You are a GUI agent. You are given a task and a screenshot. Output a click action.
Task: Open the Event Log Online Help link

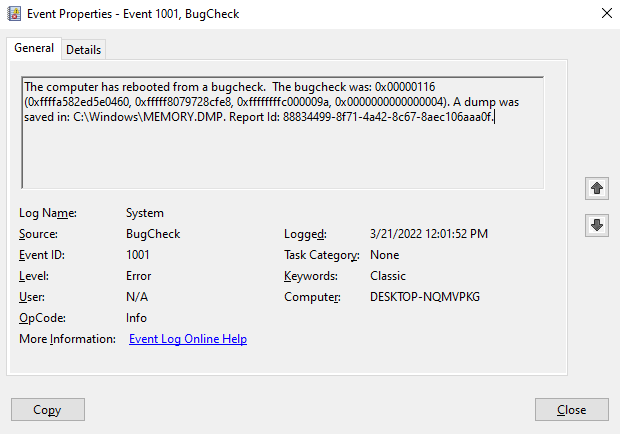(x=188, y=339)
